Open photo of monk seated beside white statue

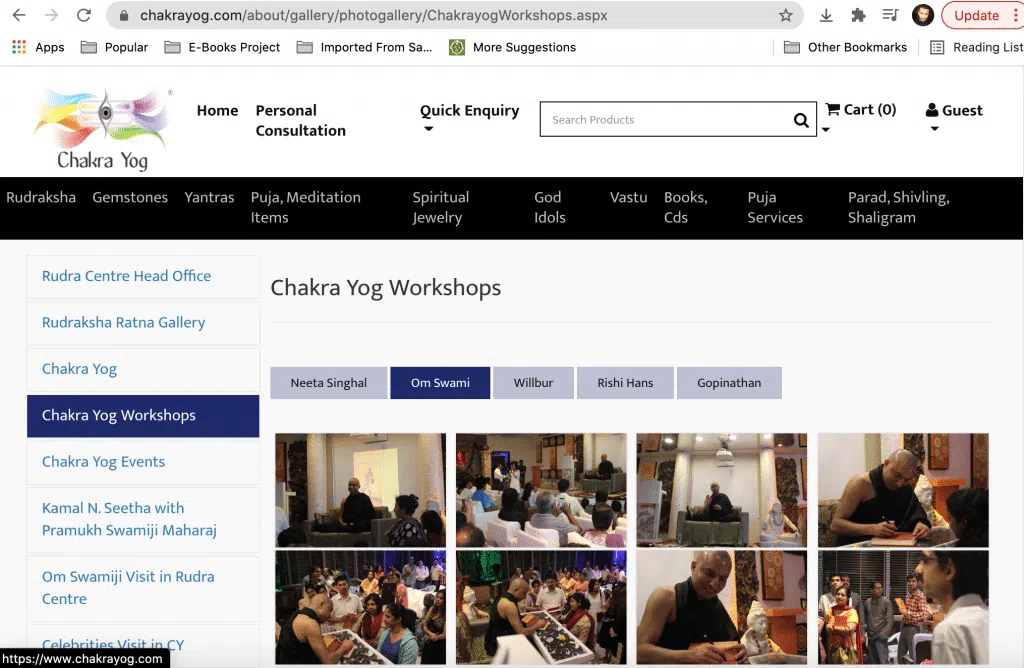(x=722, y=490)
